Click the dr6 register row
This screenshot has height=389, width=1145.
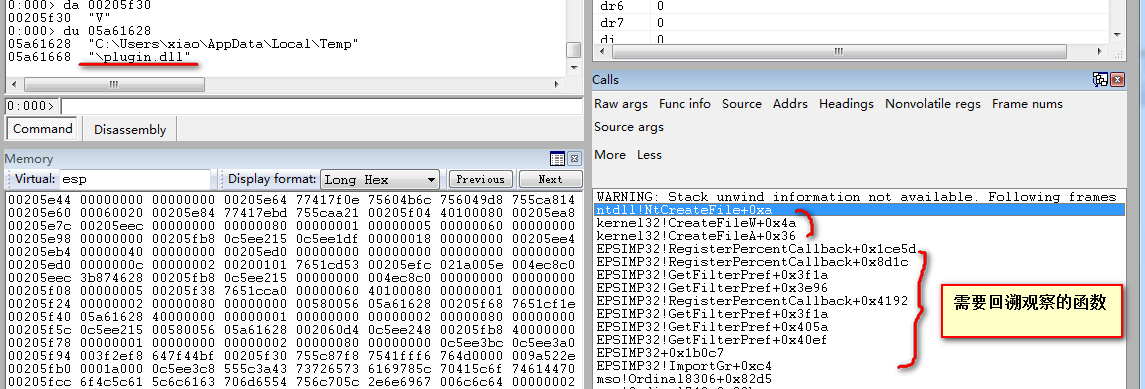point(851,6)
